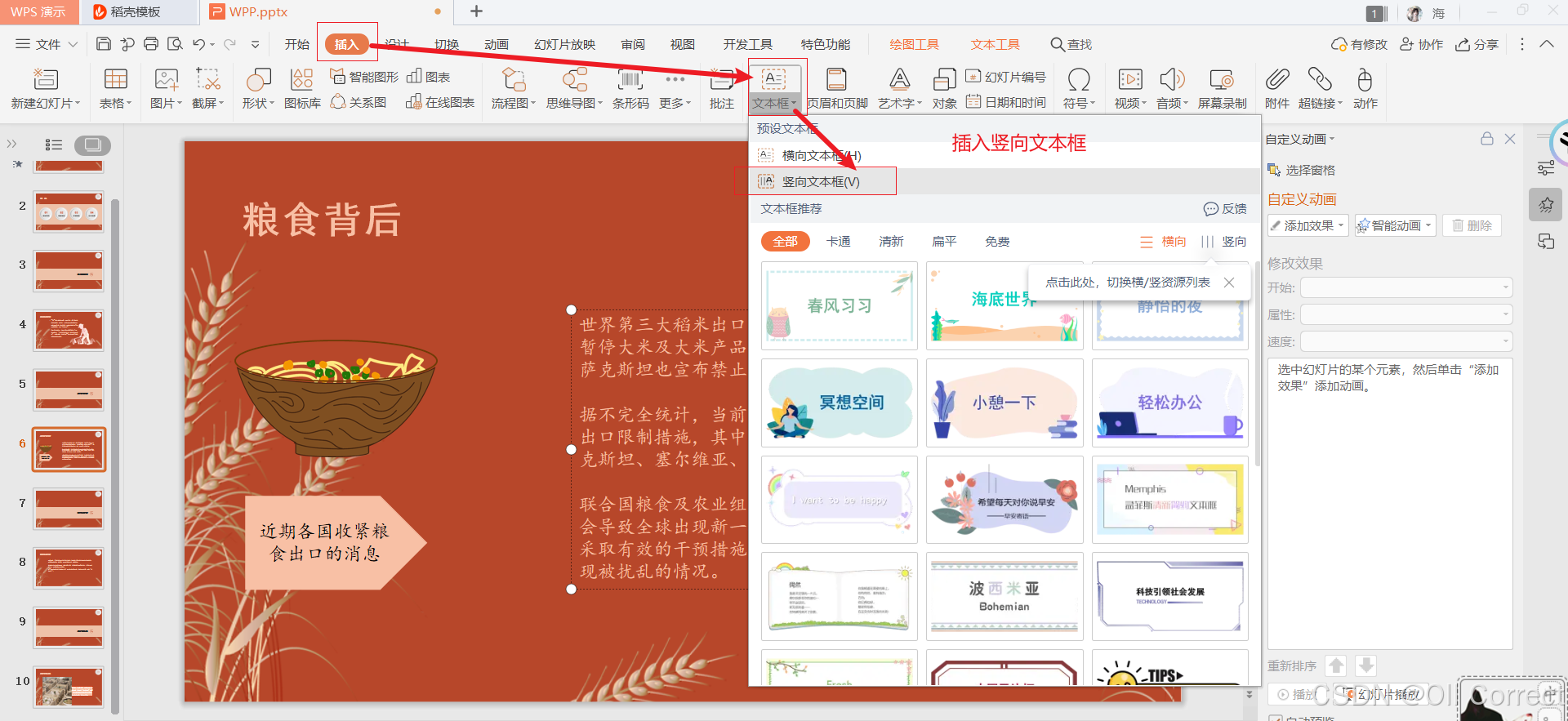Insert an Online Chart (在线图表)

[440, 102]
